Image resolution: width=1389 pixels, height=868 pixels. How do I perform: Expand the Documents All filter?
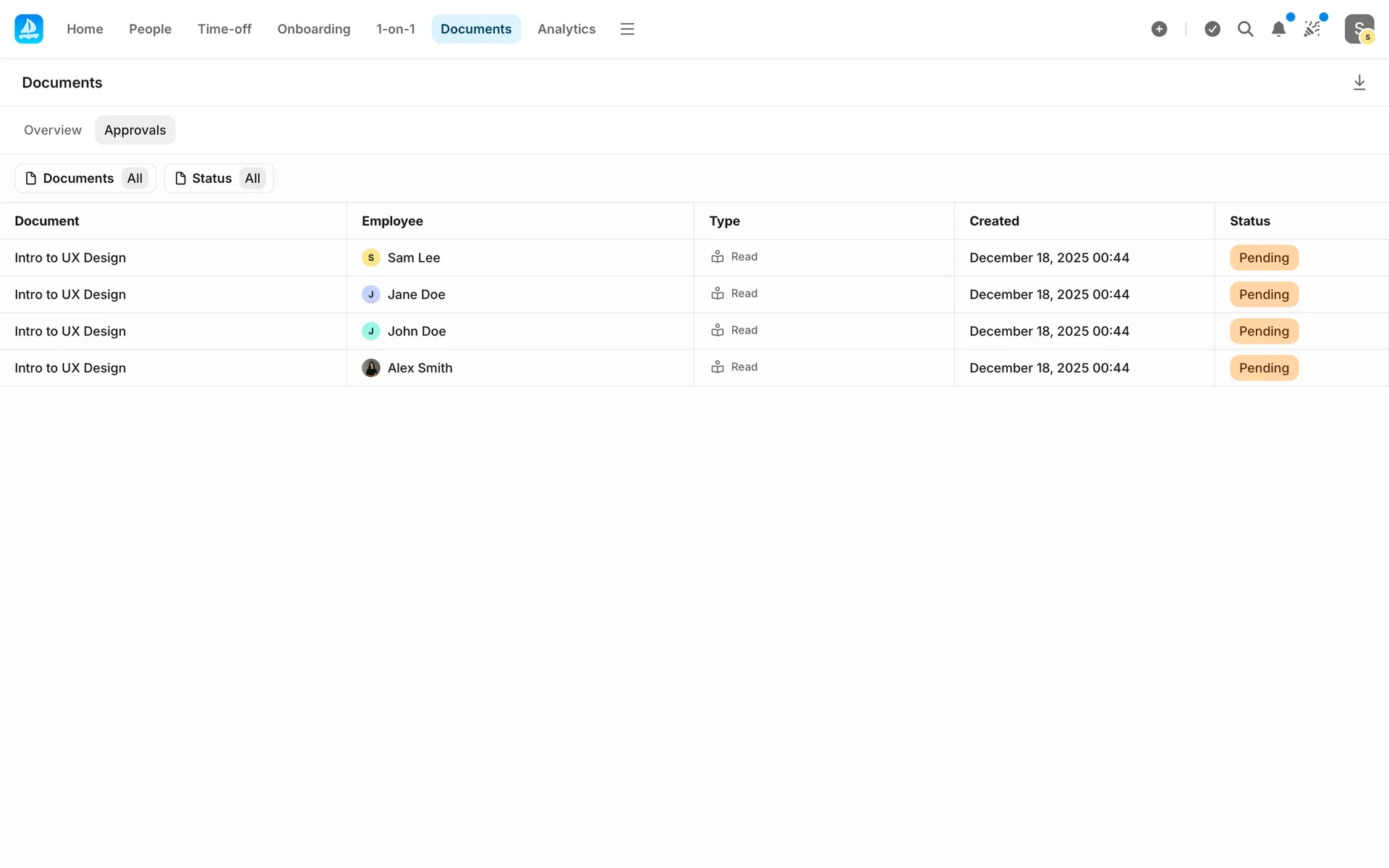(x=85, y=178)
